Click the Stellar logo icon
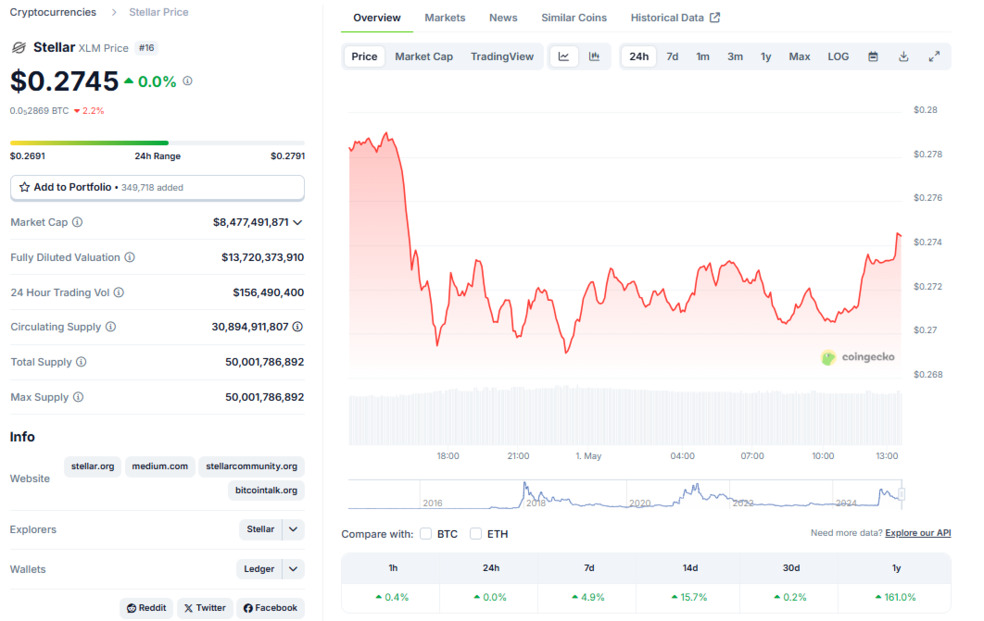Viewport: 984px width, 621px height. [19, 48]
